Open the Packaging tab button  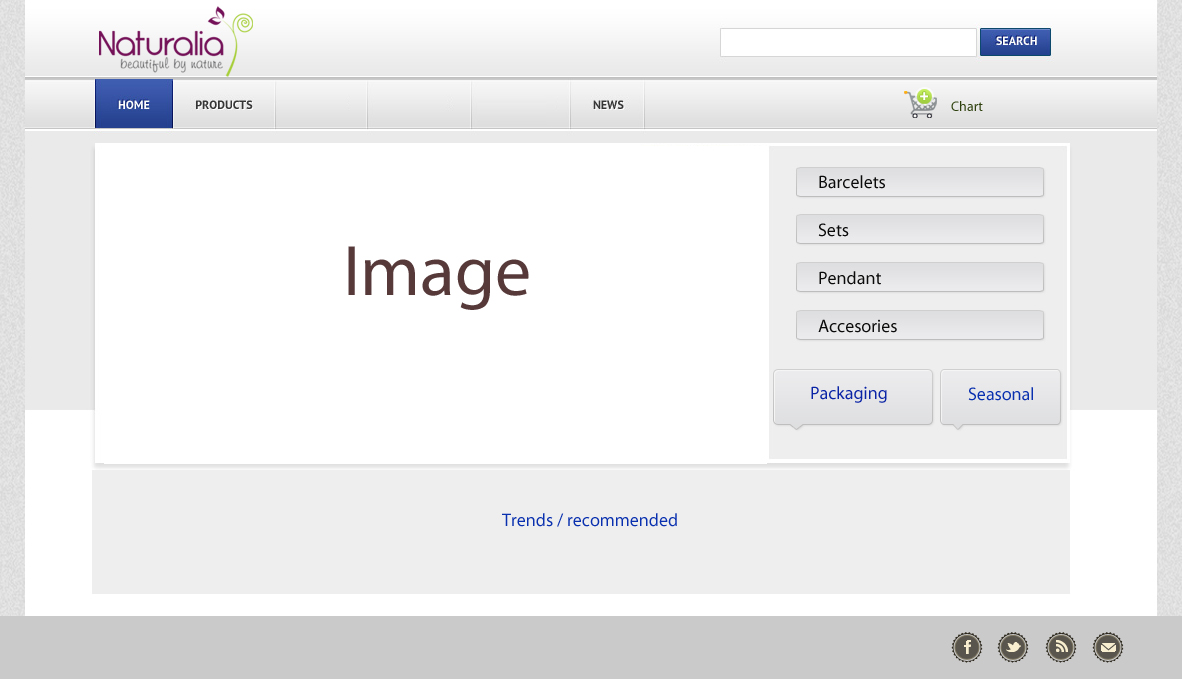852,395
